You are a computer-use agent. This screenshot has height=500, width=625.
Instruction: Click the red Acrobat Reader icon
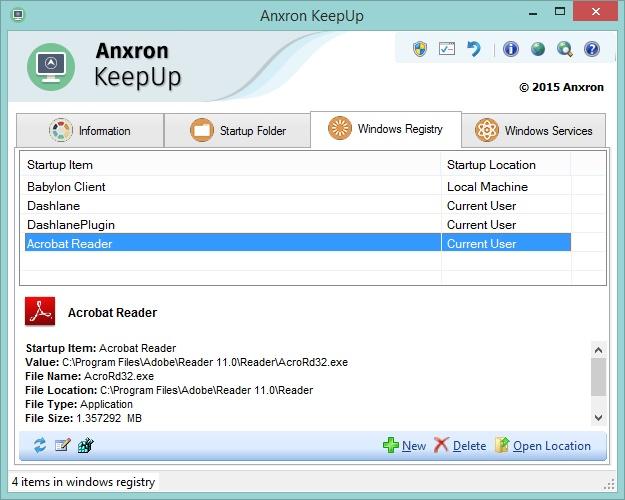(x=40, y=311)
